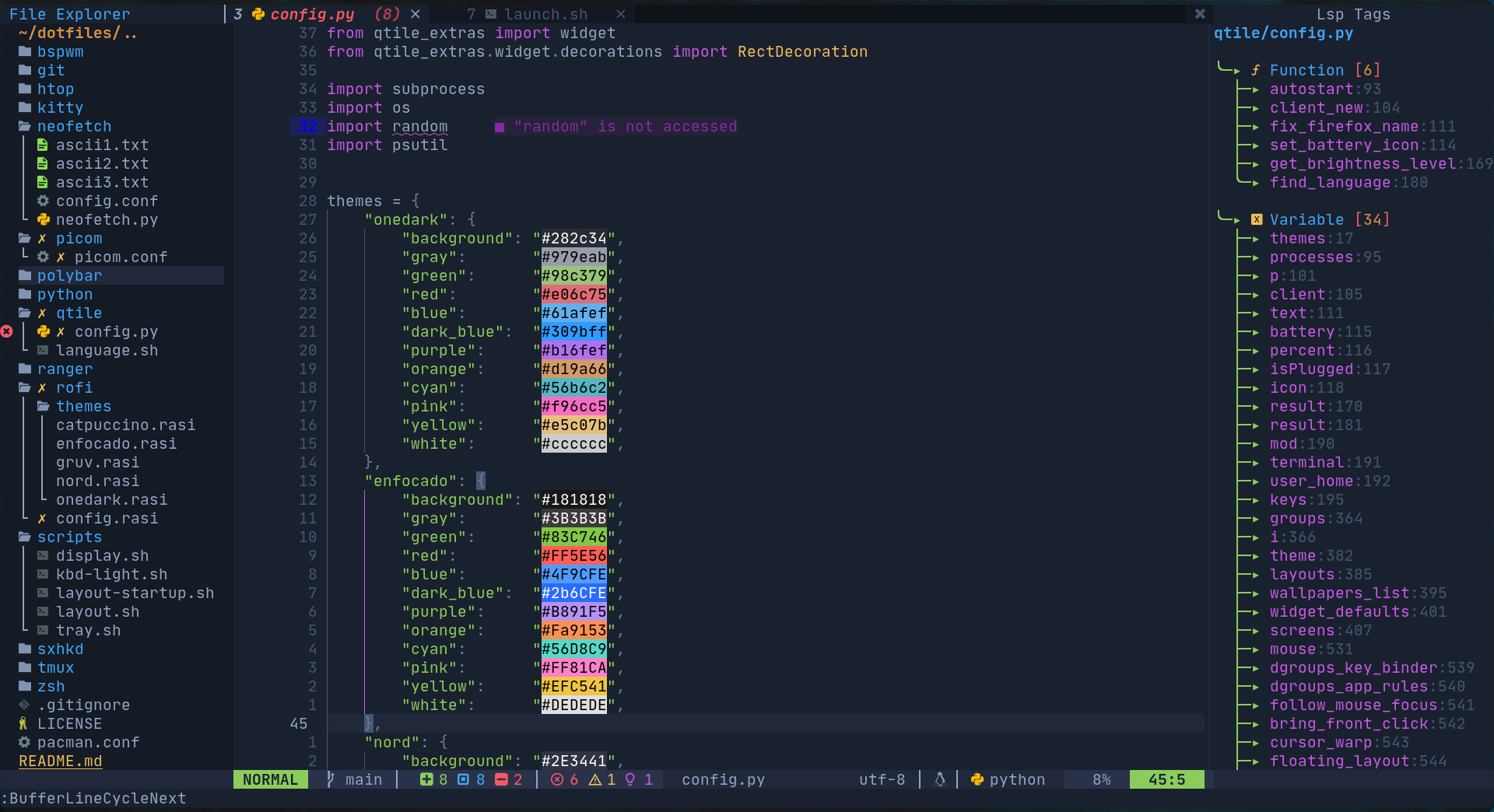Open catpuccino.rasi theme file
The width and height of the screenshot is (1494, 812).
[125, 425]
